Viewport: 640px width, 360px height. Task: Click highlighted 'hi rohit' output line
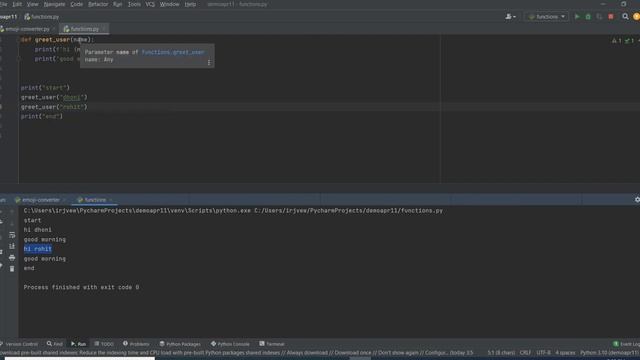pos(38,249)
